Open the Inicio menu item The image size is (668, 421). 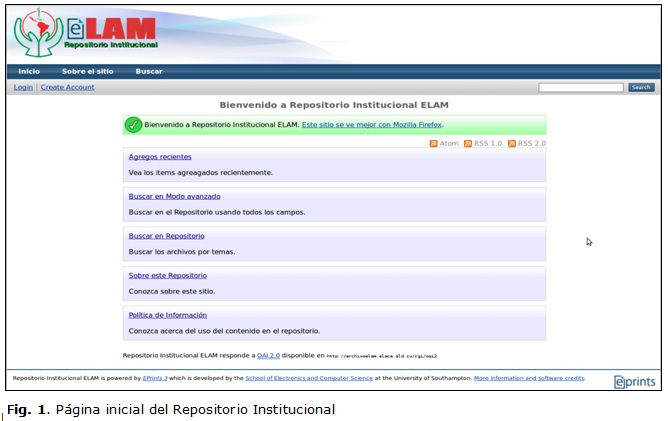(29, 71)
